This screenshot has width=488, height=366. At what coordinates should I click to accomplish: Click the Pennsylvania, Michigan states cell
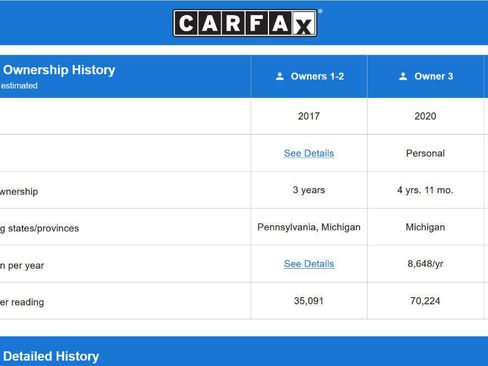click(x=309, y=227)
